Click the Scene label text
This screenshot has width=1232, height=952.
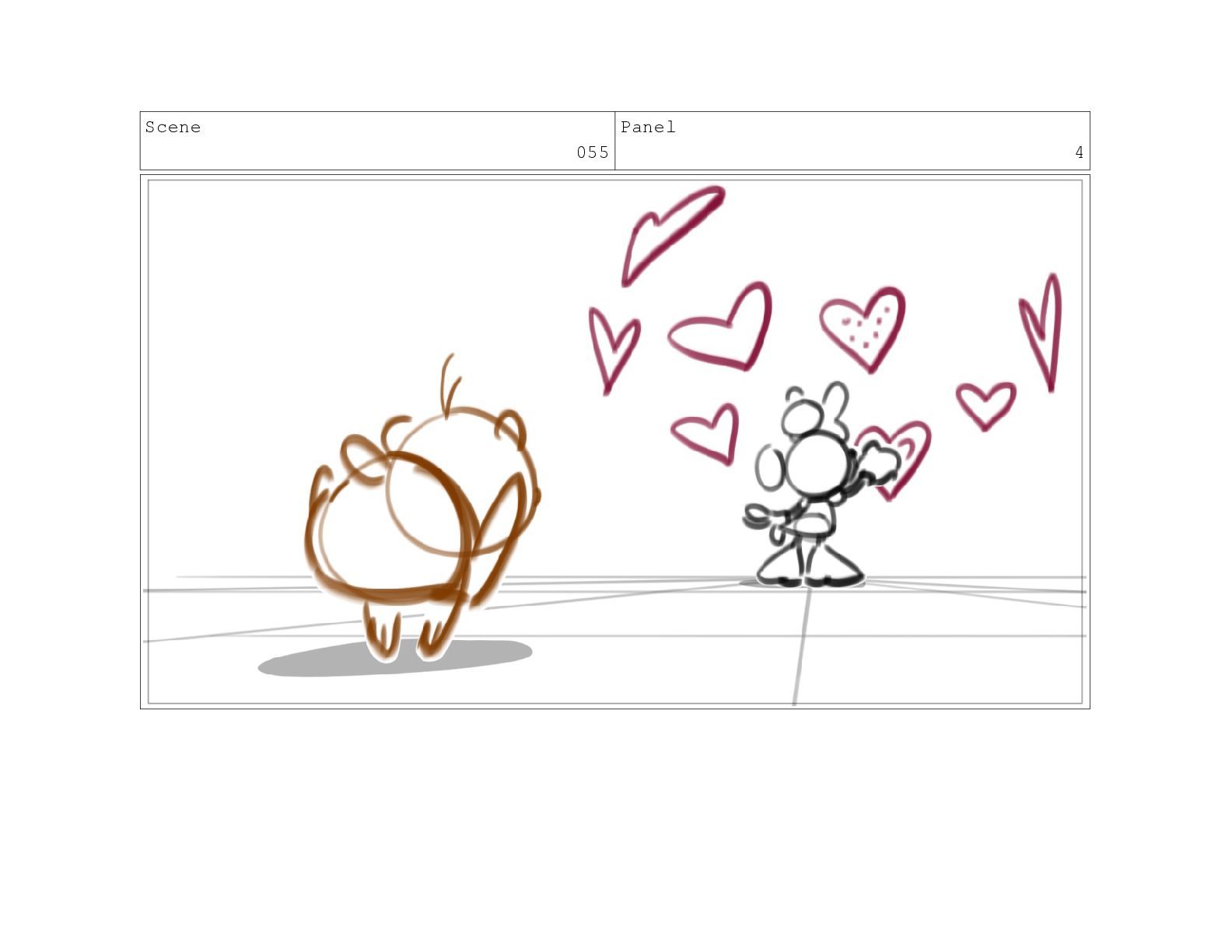point(173,128)
